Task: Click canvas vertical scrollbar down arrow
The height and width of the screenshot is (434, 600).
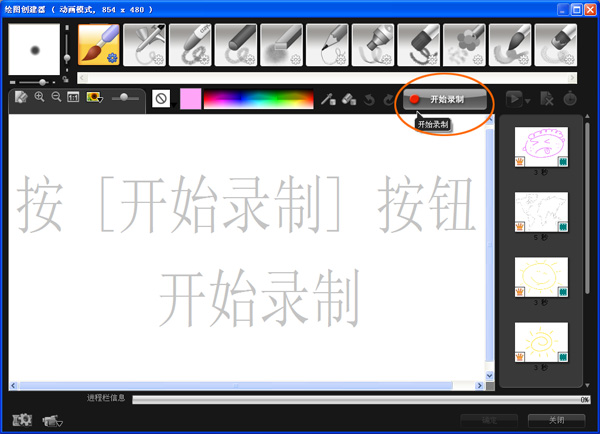Action: 489,376
